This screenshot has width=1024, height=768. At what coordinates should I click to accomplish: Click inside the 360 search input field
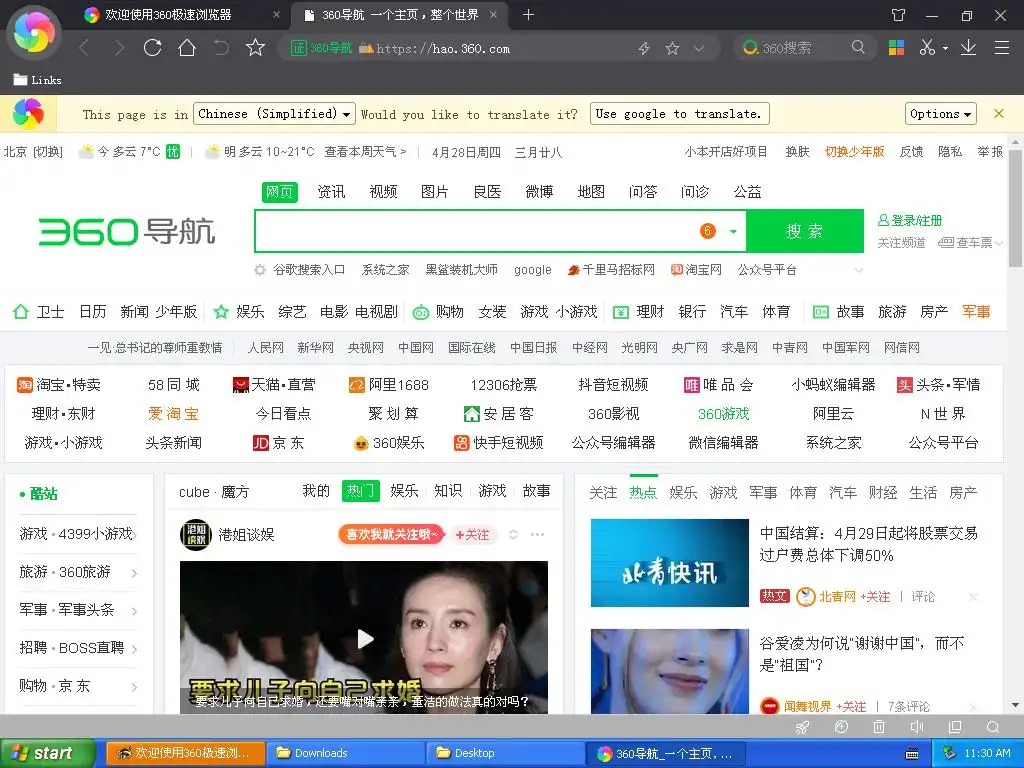(477, 231)
